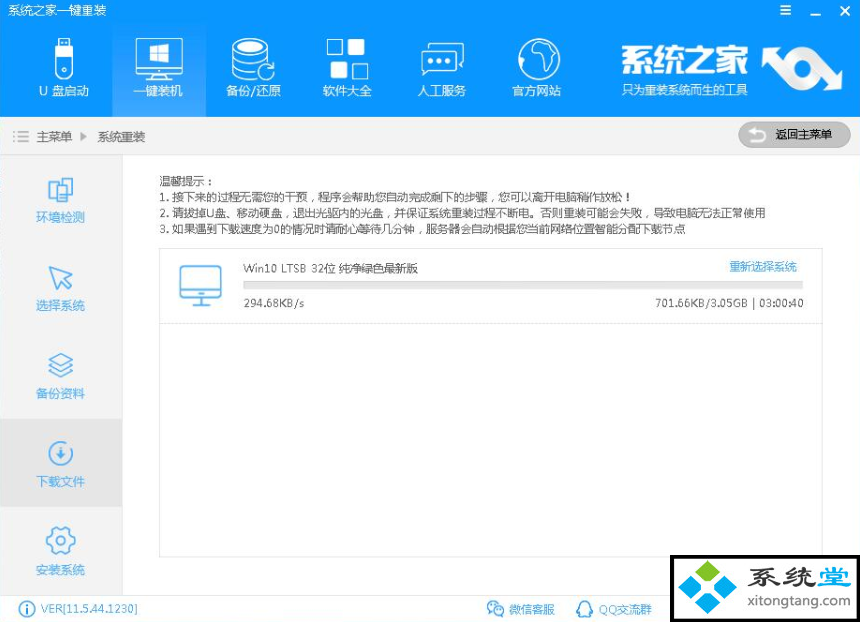Screen dimensions: 860x622
Task: Click the 701.66KB/3.05GB progress text
Action: coord(701,303)
